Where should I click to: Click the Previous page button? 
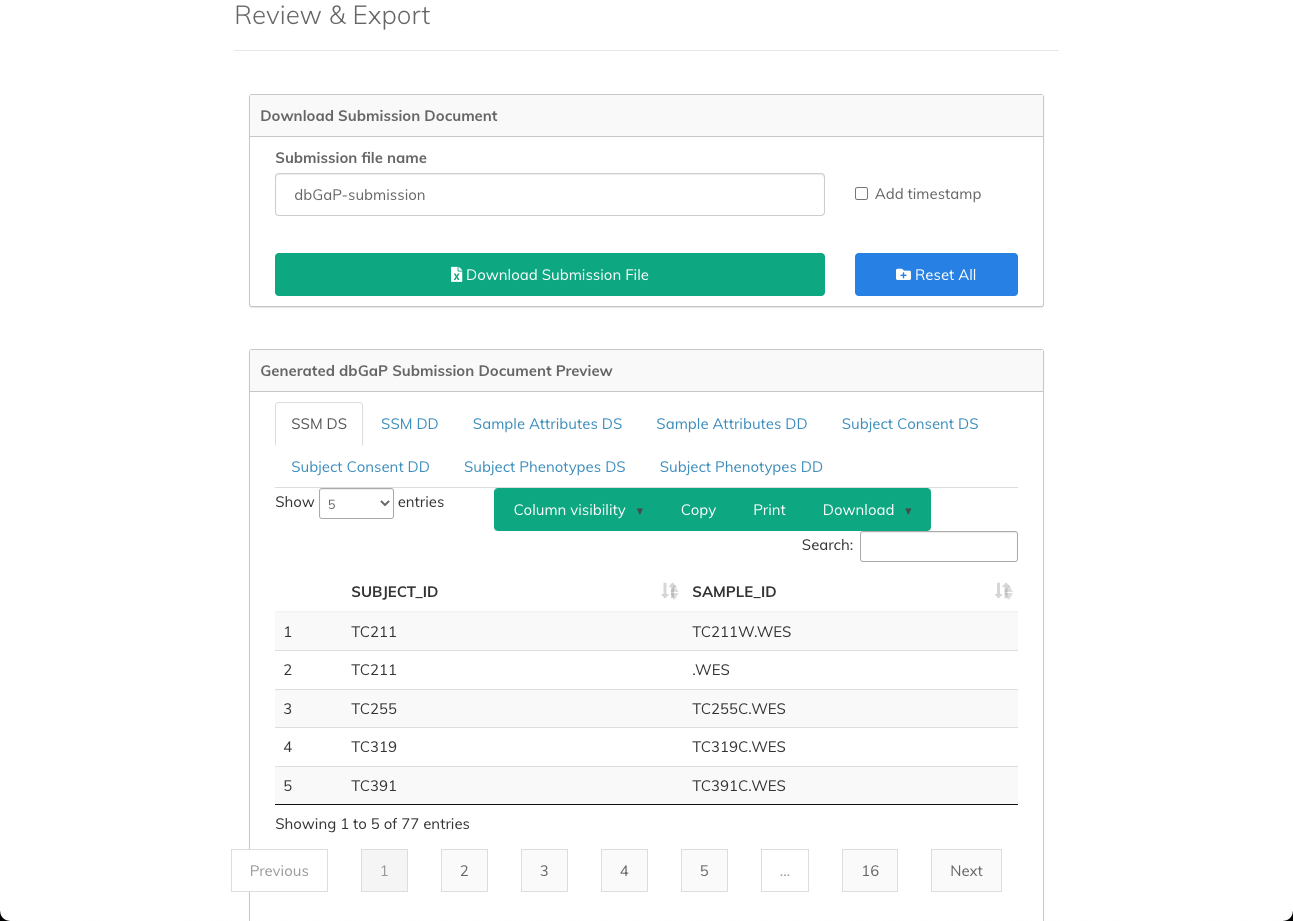point(279,871)
